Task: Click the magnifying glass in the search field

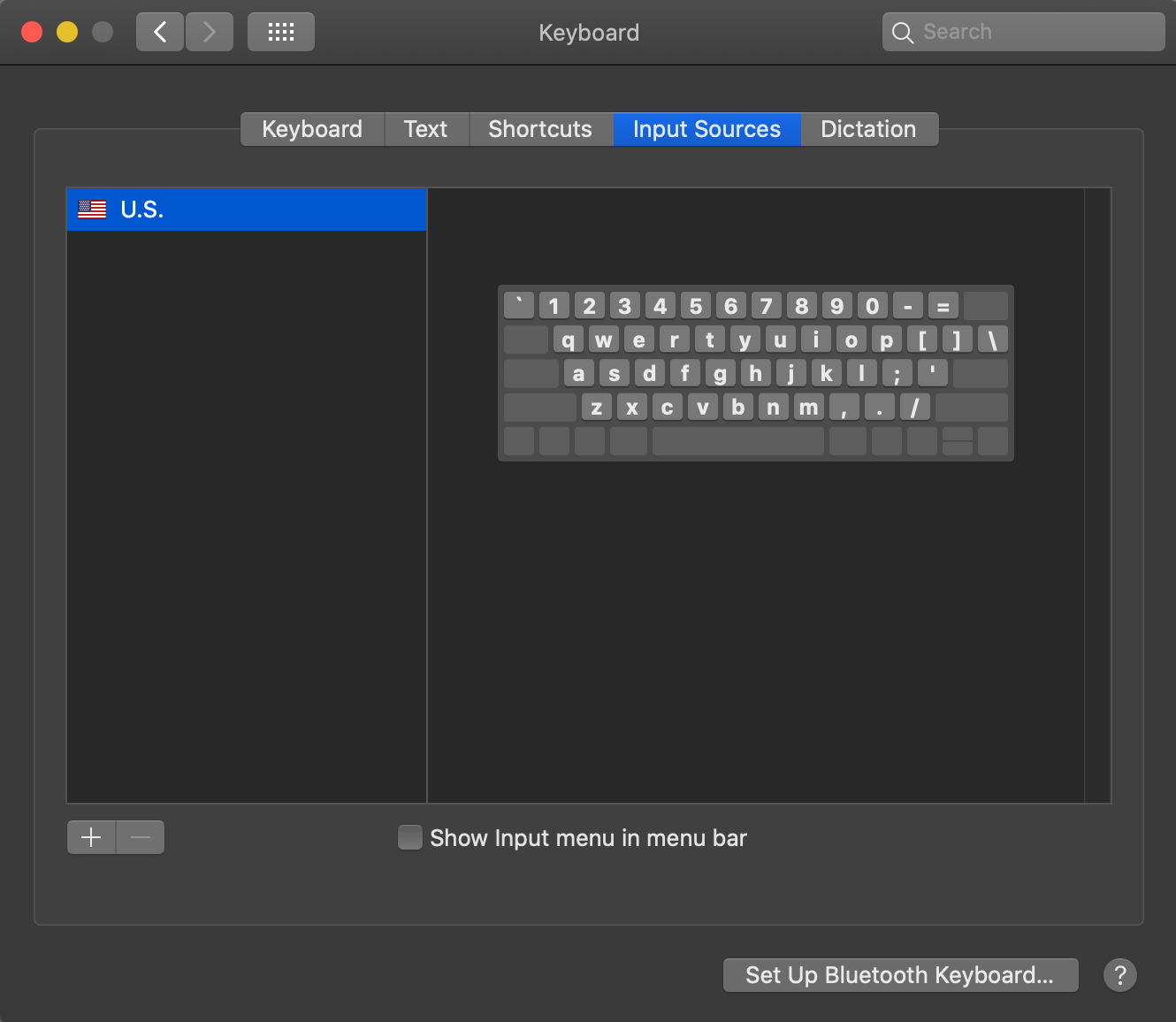Action: tap(903, 32)
